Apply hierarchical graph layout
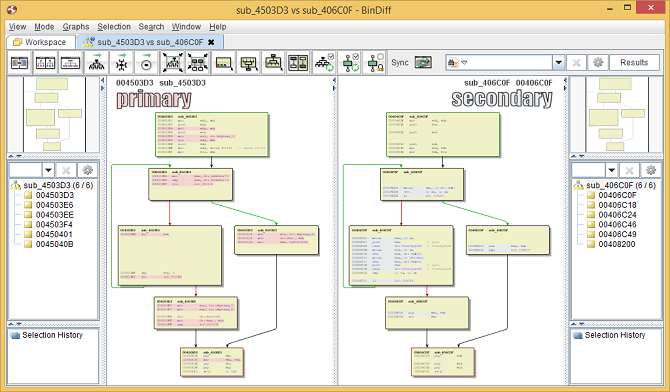Image resolution: width=670 pixels, height=392 pixels. click(x=97, y=63)
